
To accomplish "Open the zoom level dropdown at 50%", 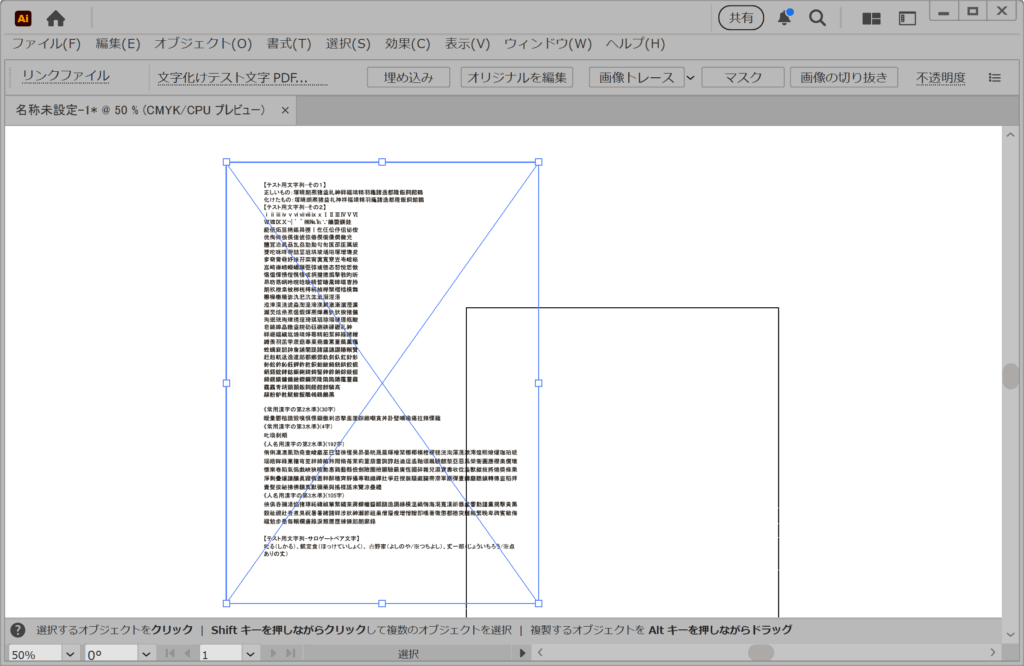I will [x=70, y=654].
